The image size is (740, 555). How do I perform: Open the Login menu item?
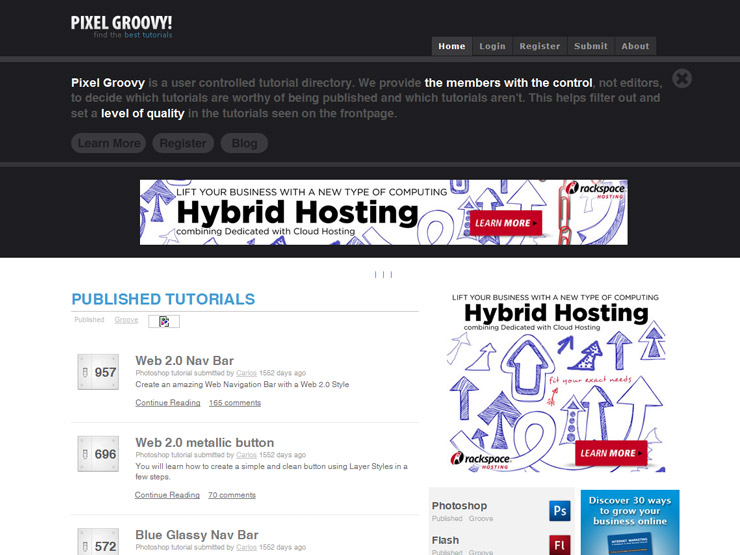(x=492, y=46)
